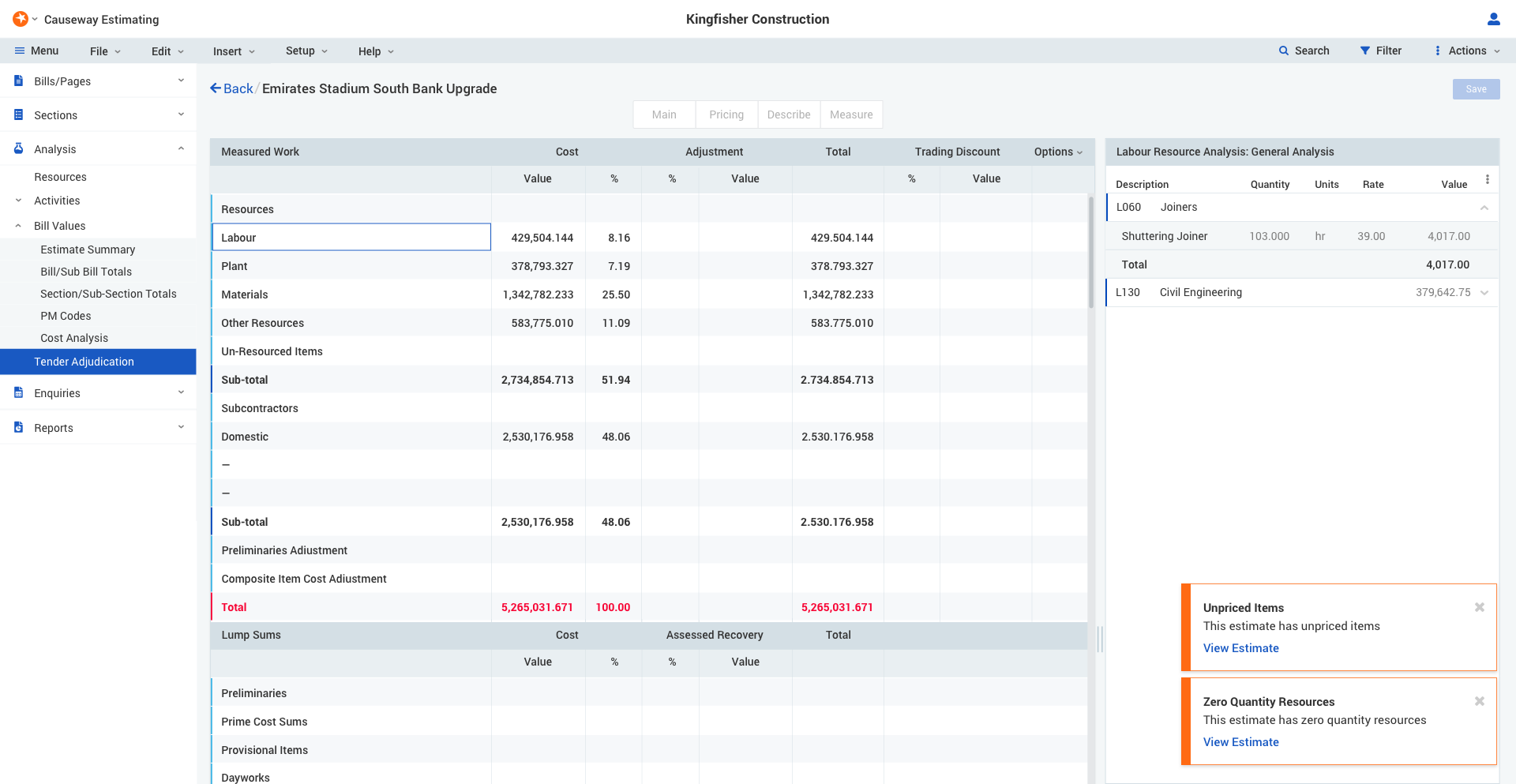This screenshot has width=1516, height=784.
Task: Collapse the Bill Values tree node
Action: [x=18, y=226]
